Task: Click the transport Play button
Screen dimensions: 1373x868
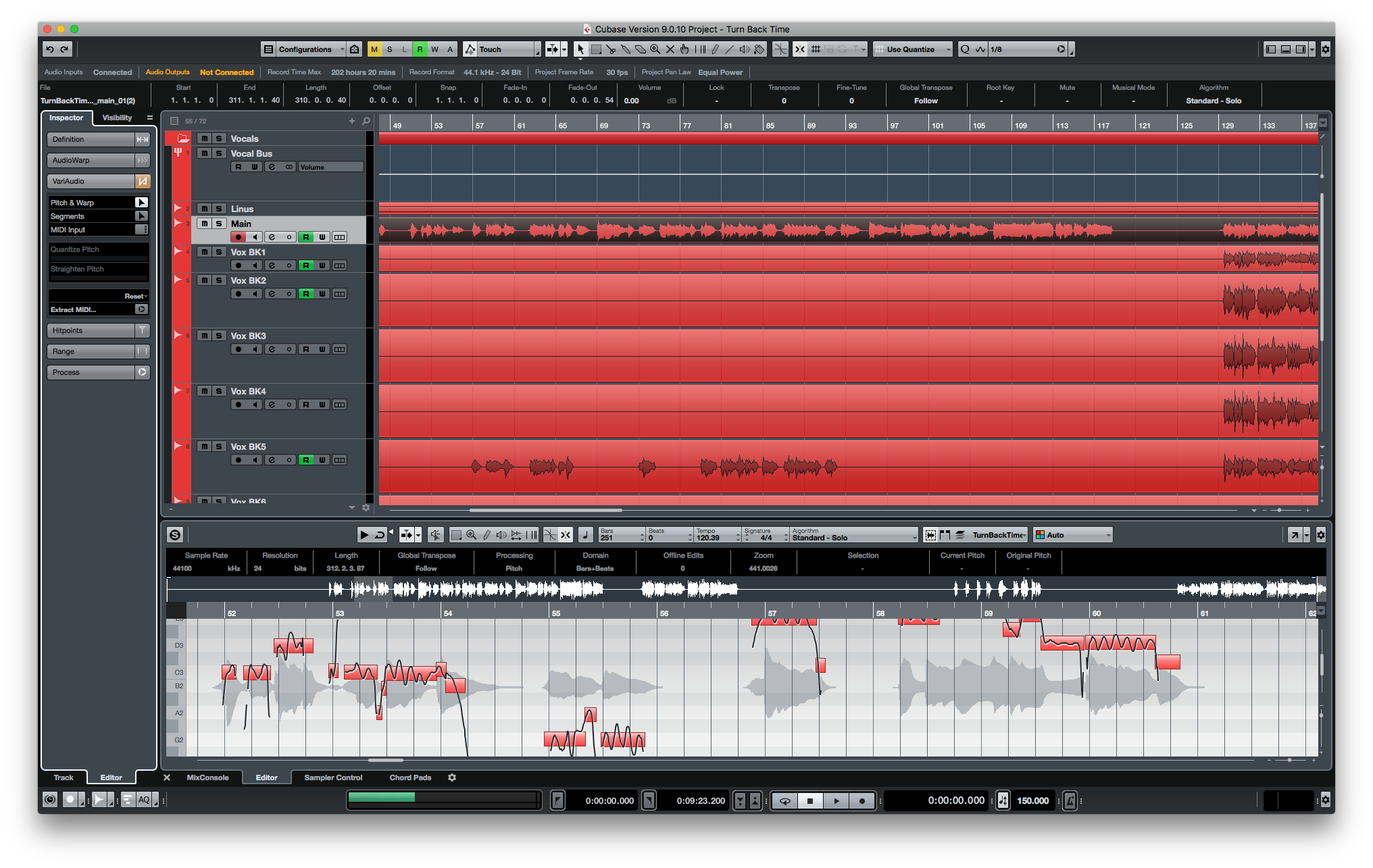Action: [837, 801]
